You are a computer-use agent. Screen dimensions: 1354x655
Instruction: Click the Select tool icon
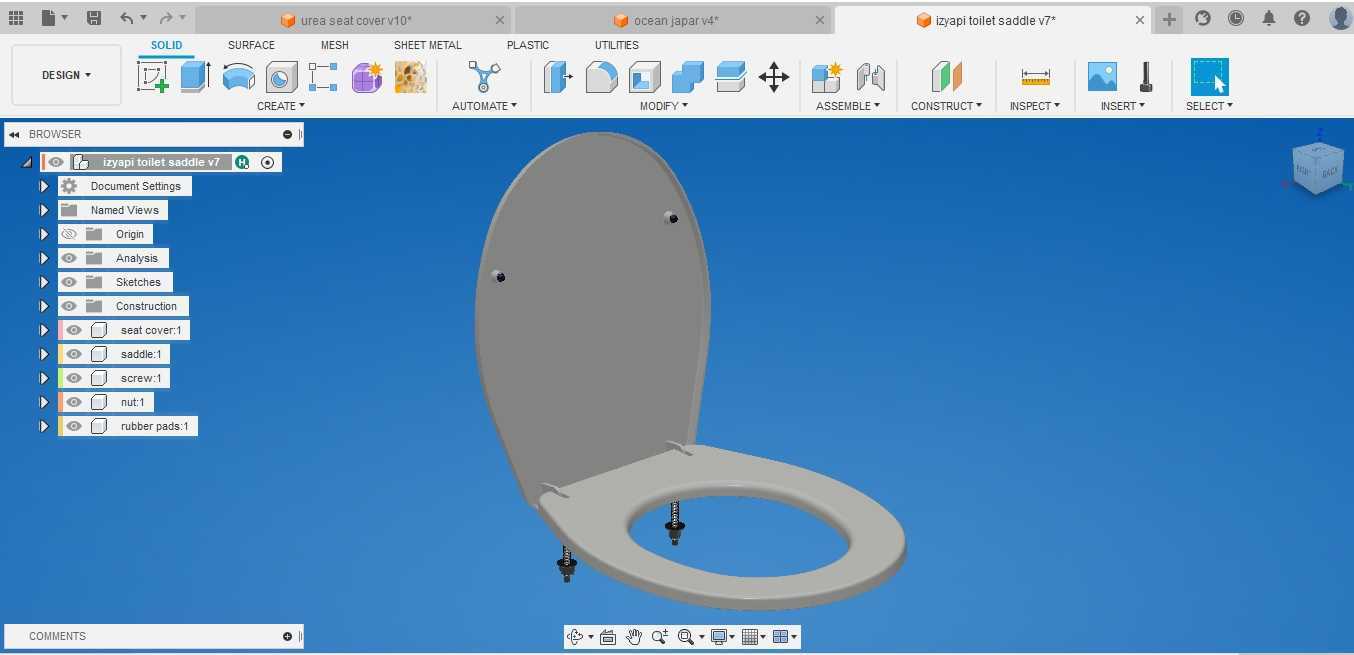(x=1209, y=77)
